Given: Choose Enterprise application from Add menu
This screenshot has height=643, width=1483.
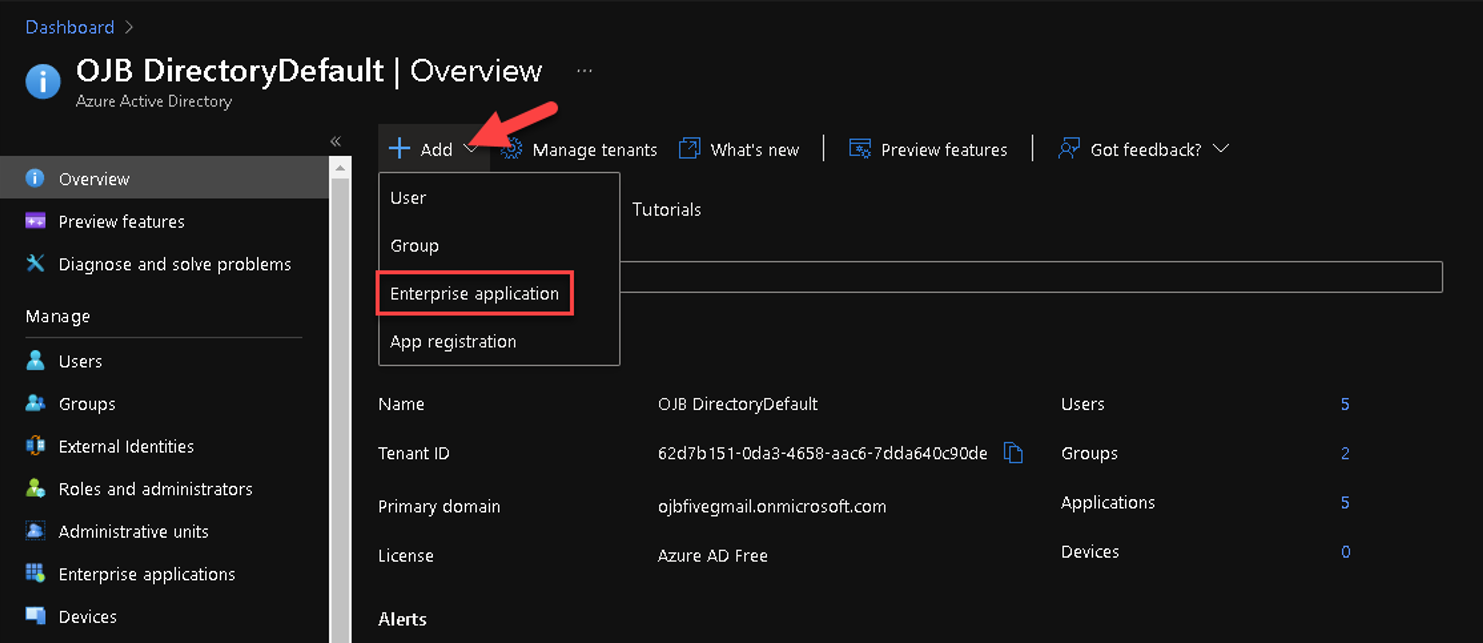Looking at the screenshot, I should point(475,294).
